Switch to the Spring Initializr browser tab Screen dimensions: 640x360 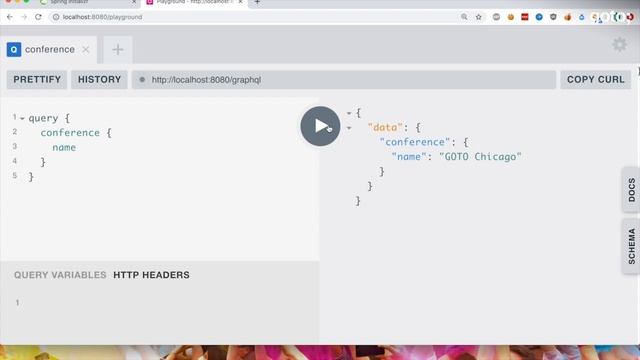click(x=88, y=2)
